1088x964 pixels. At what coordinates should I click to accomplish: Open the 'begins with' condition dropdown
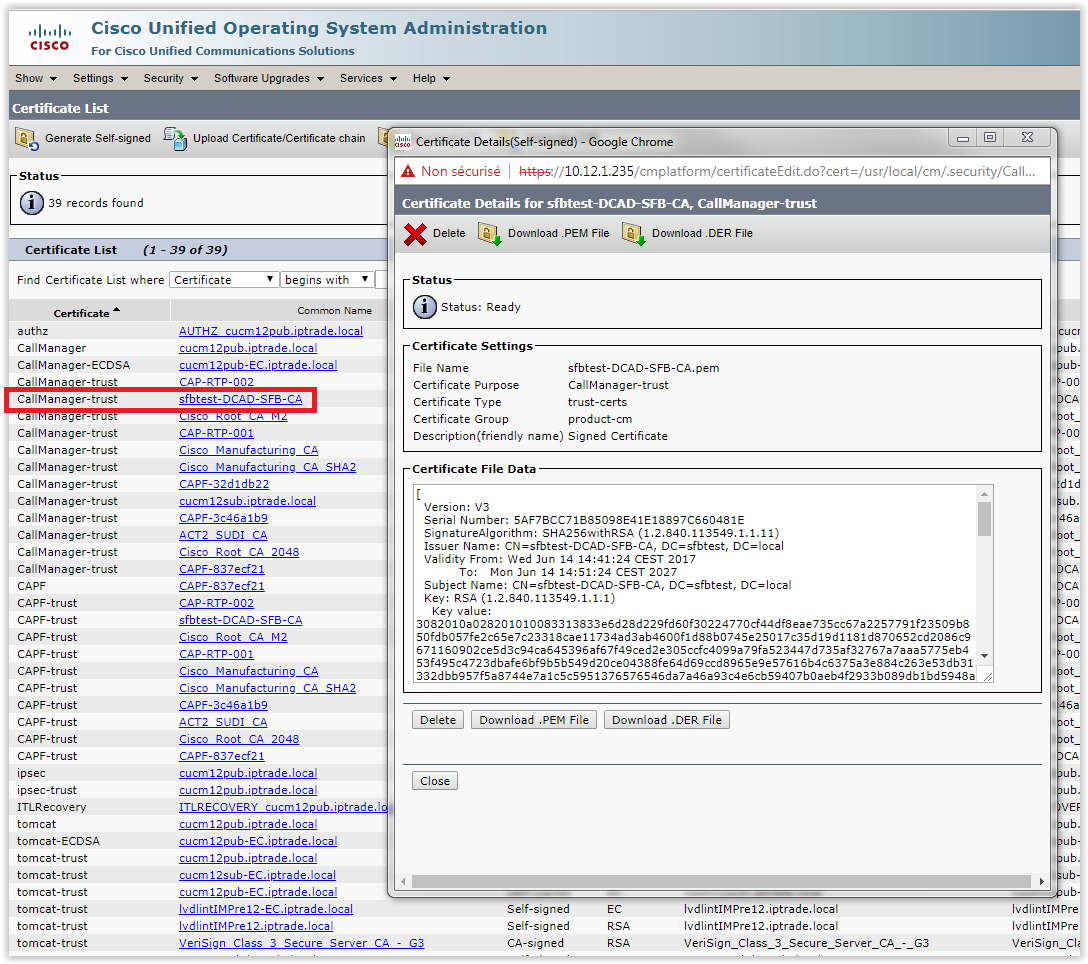pos(327,280)
